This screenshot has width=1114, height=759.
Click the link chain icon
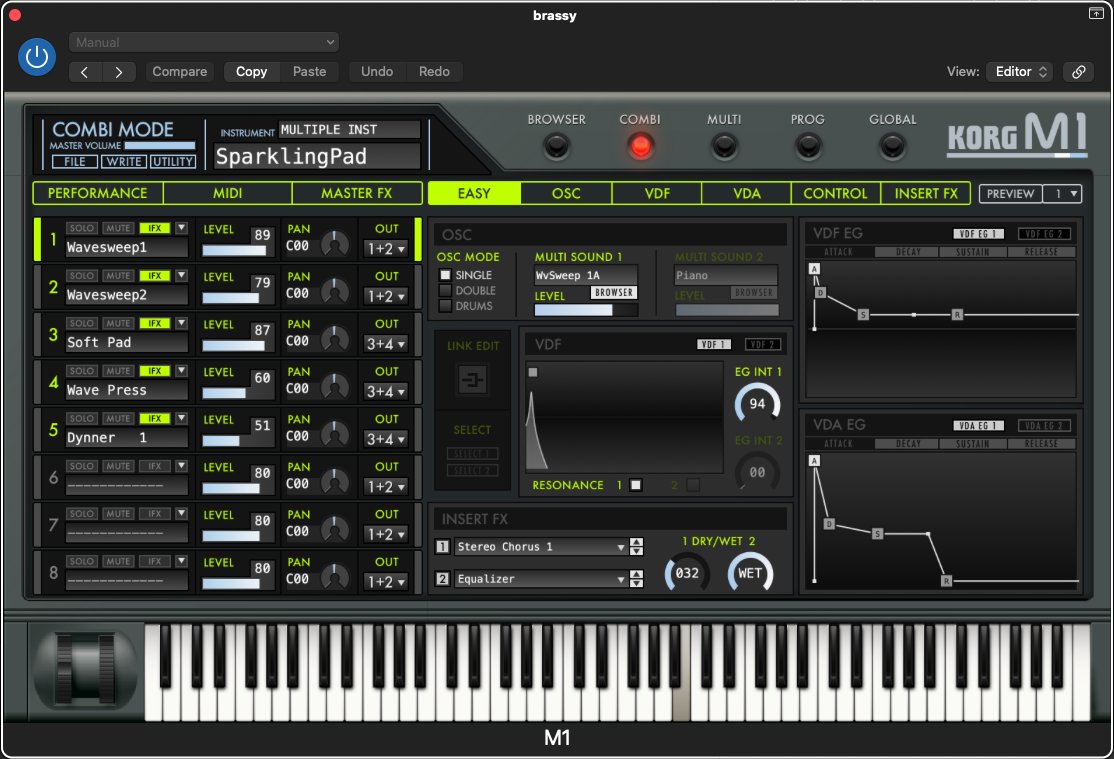click(x=1078, y=72)
